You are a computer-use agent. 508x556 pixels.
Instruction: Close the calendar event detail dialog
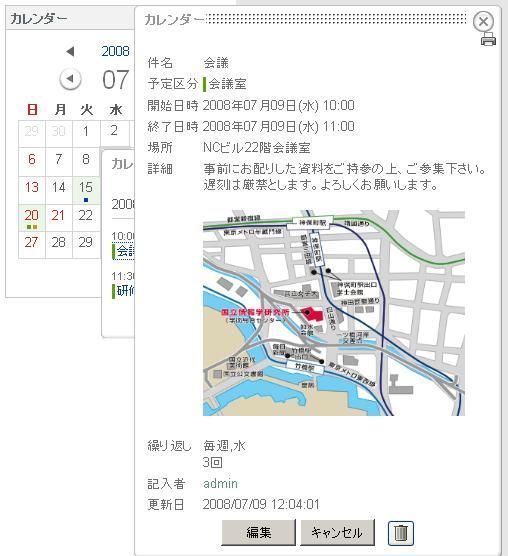pyautogui.click(x=483, y=21)
